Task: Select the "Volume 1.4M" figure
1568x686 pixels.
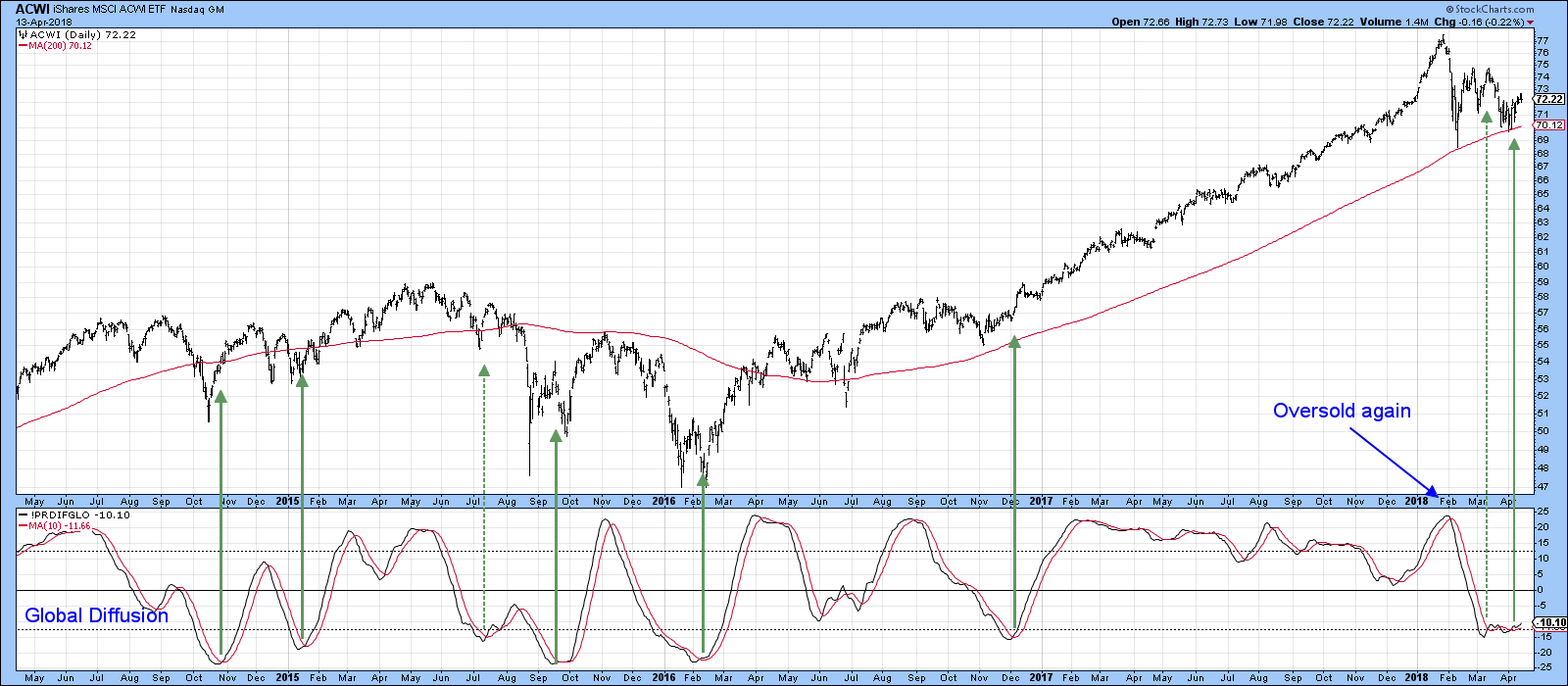Action: coord(1396,22)
